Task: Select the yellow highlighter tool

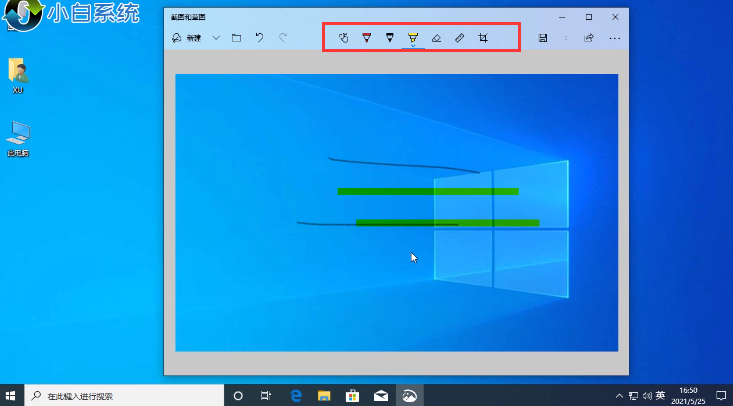Action: (x=413, y=38)
